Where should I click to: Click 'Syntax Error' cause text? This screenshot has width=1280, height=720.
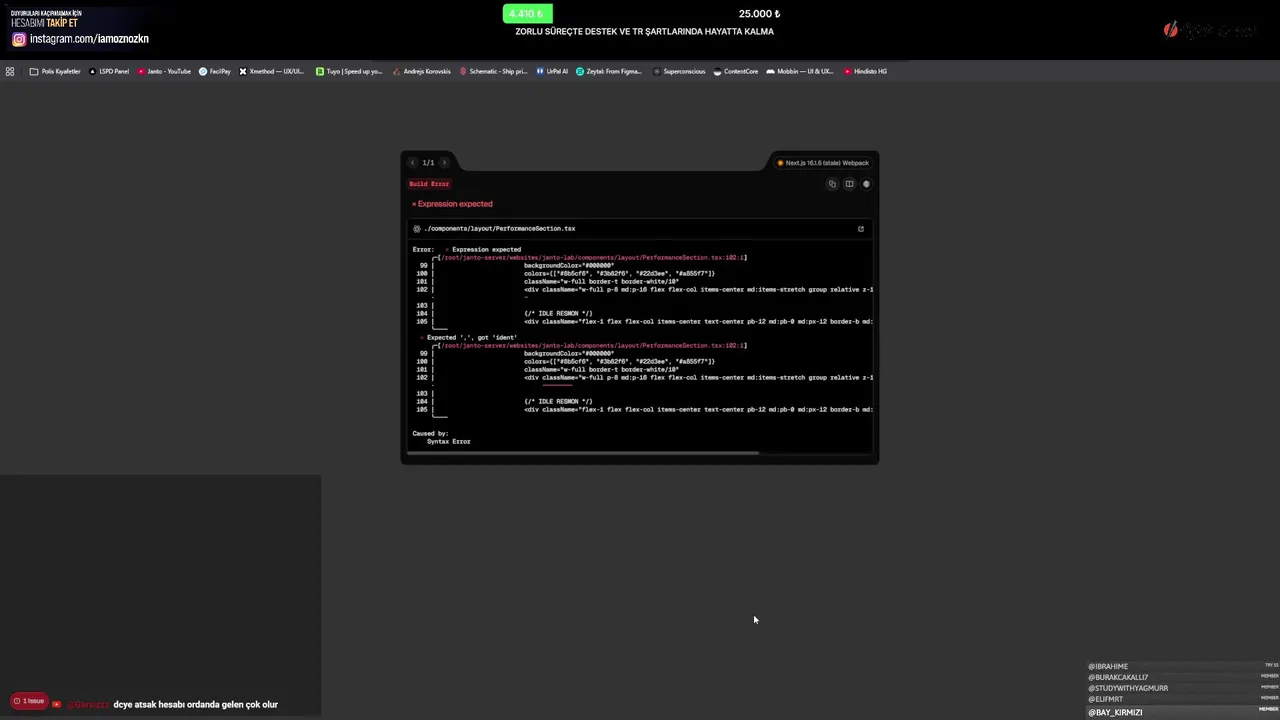[x=448, y=442]
